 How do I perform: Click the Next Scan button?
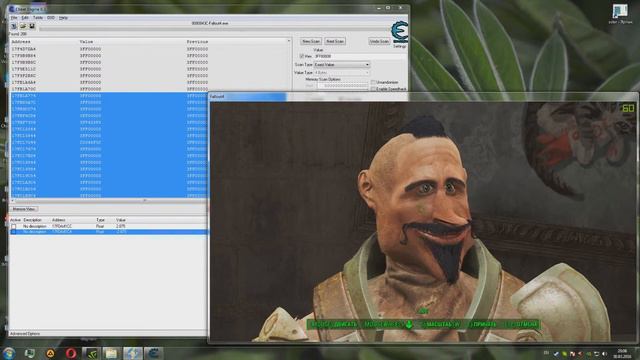335,41
